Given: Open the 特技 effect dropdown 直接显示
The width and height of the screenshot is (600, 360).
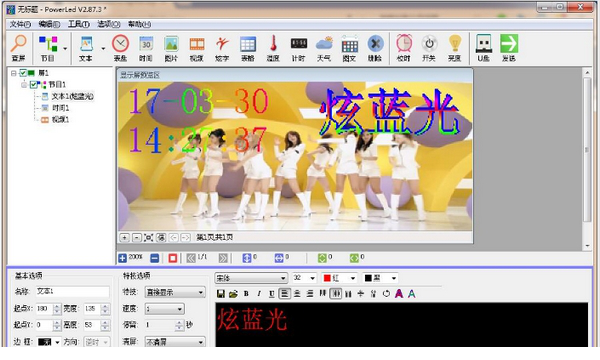Looking at the screenshot, I should (175, 292).
